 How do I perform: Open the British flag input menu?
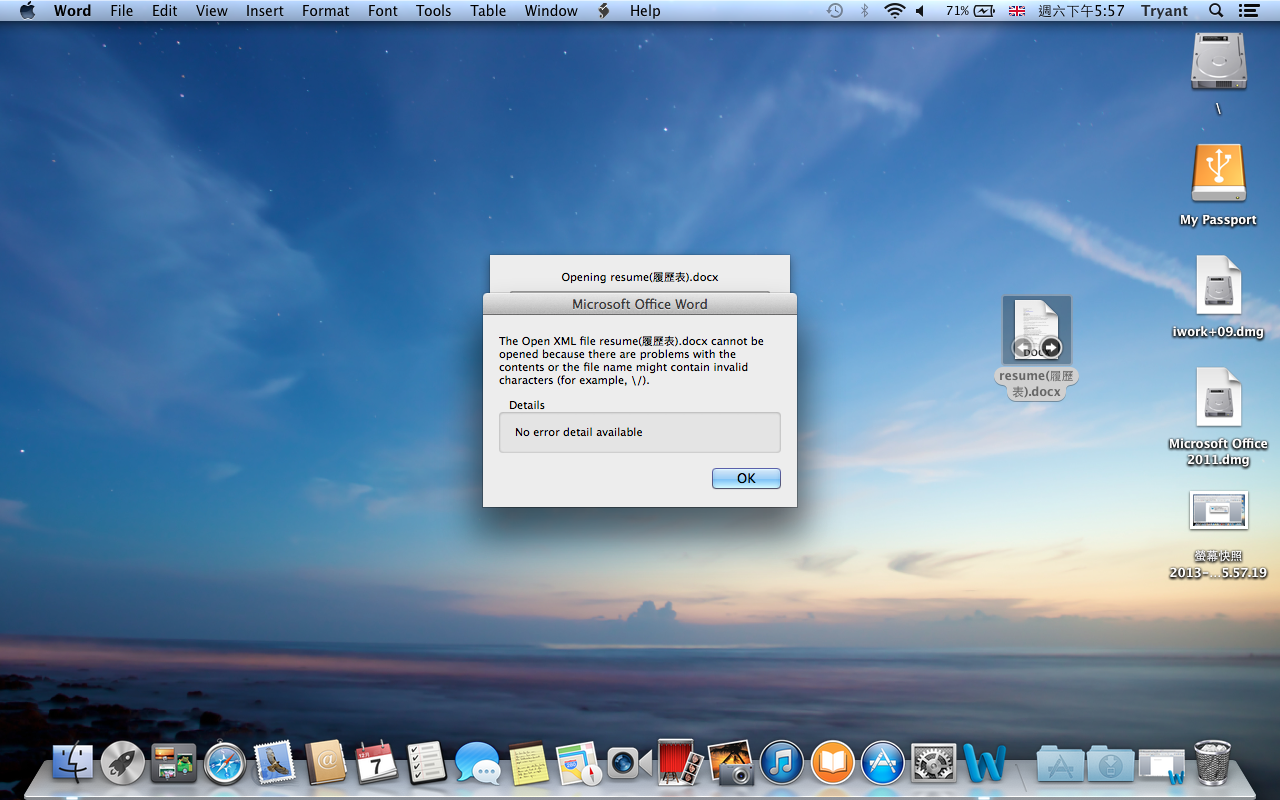pos(1017,11)
